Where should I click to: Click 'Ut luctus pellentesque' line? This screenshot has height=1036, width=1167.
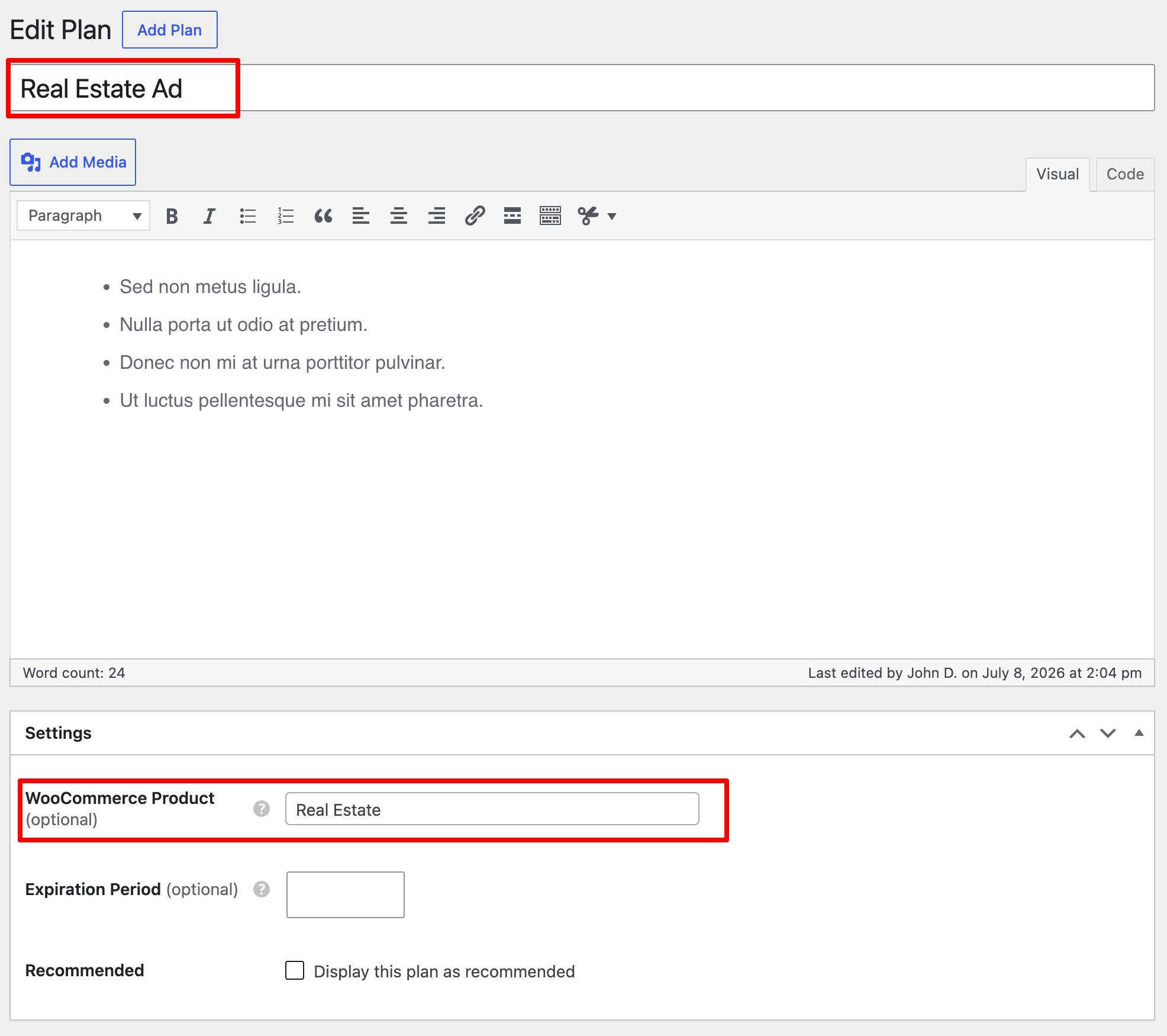pos(301,400)
